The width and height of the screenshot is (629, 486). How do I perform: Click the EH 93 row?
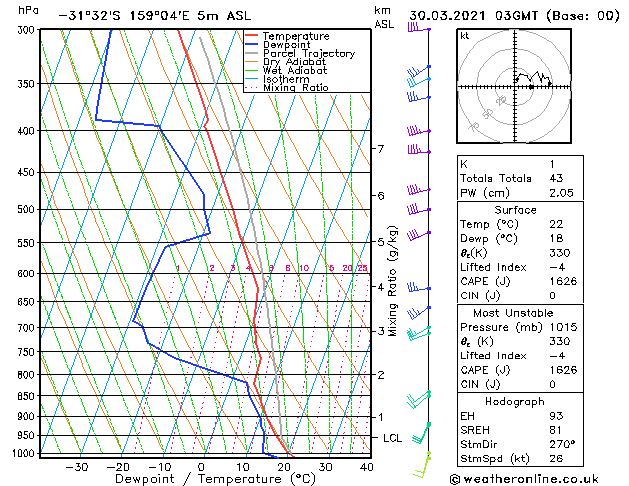520,416
